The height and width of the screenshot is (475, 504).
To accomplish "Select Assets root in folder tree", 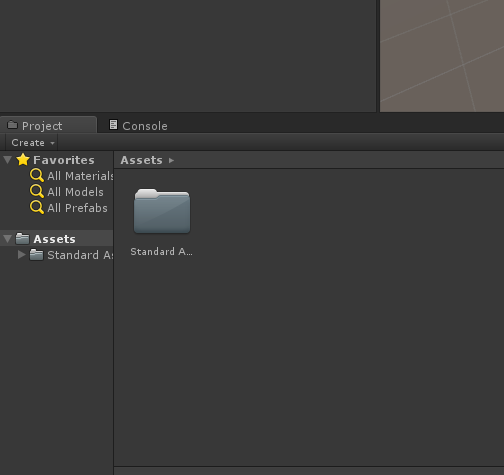I will [56, 239].
